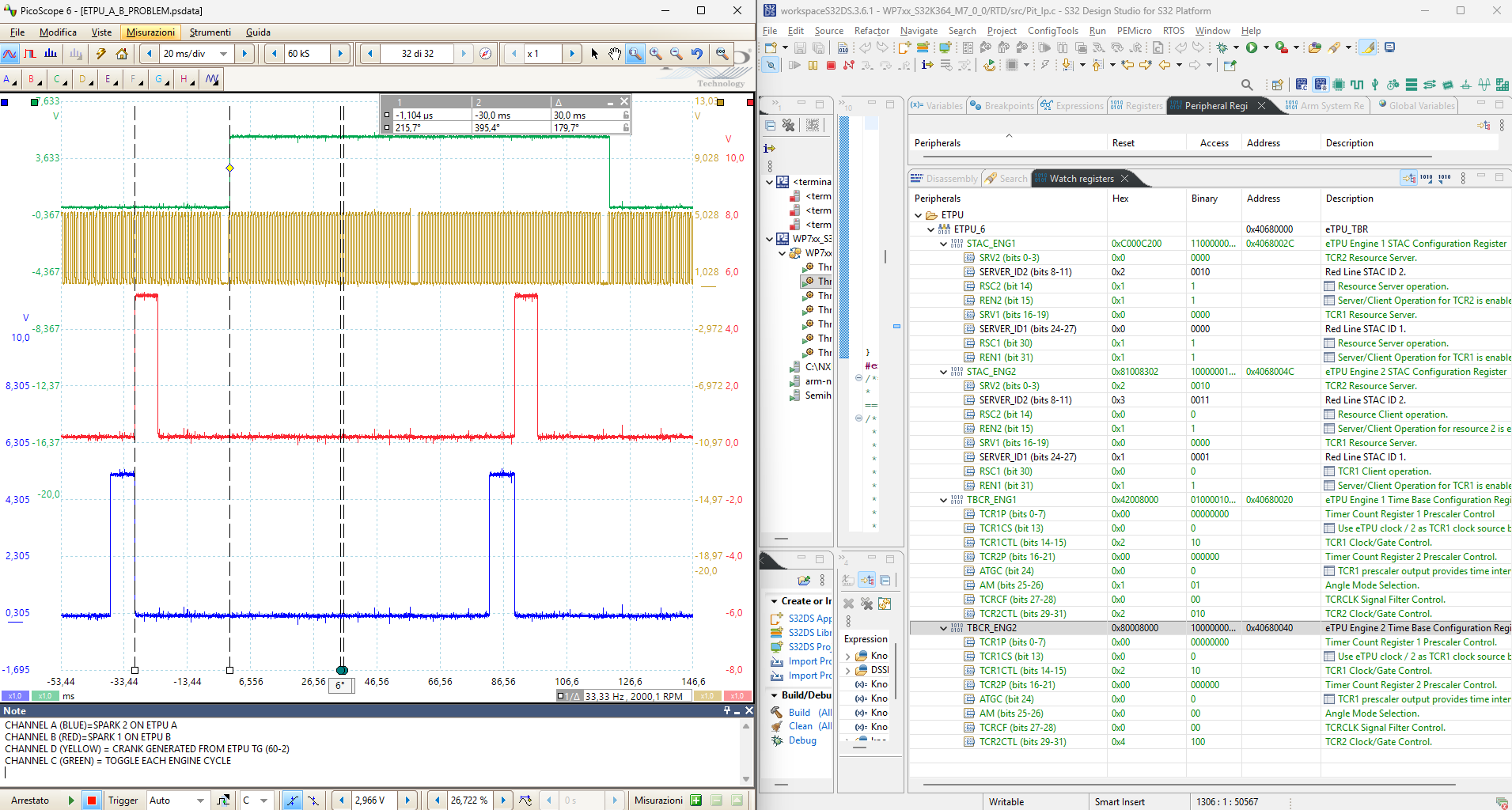Click the Build (All) link
Image resolution: width=1512 pixels, height=810 pixels.
click(810, 712)
